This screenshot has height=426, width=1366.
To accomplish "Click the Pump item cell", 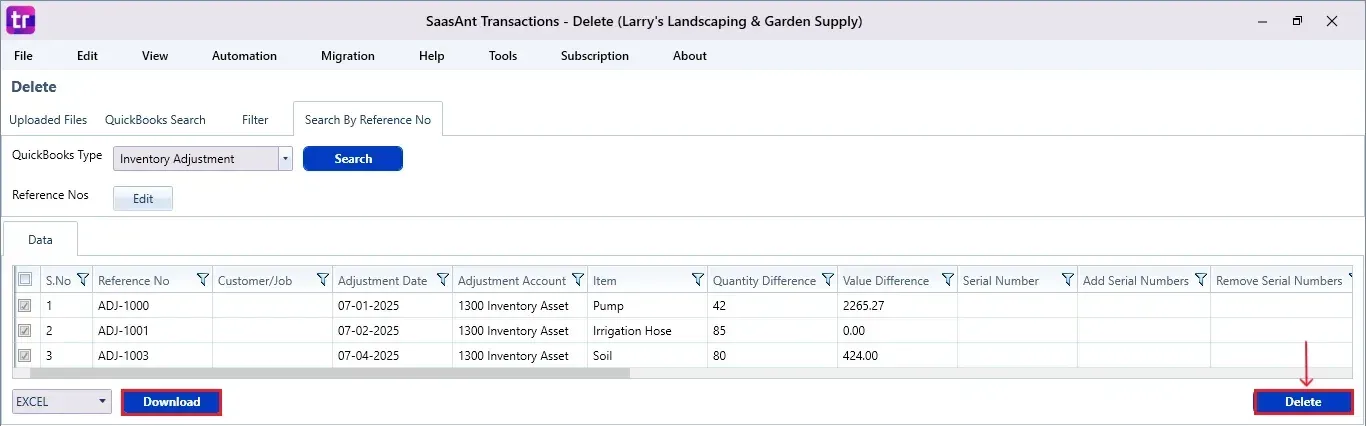I will [x=647, y=306].
